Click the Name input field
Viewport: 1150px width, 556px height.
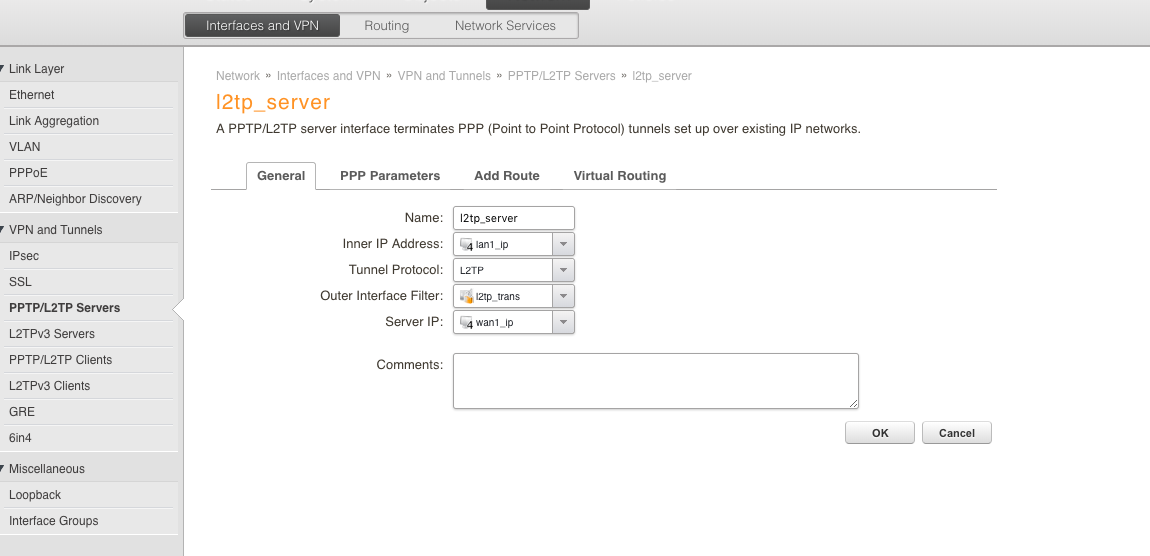pos(514,218)
